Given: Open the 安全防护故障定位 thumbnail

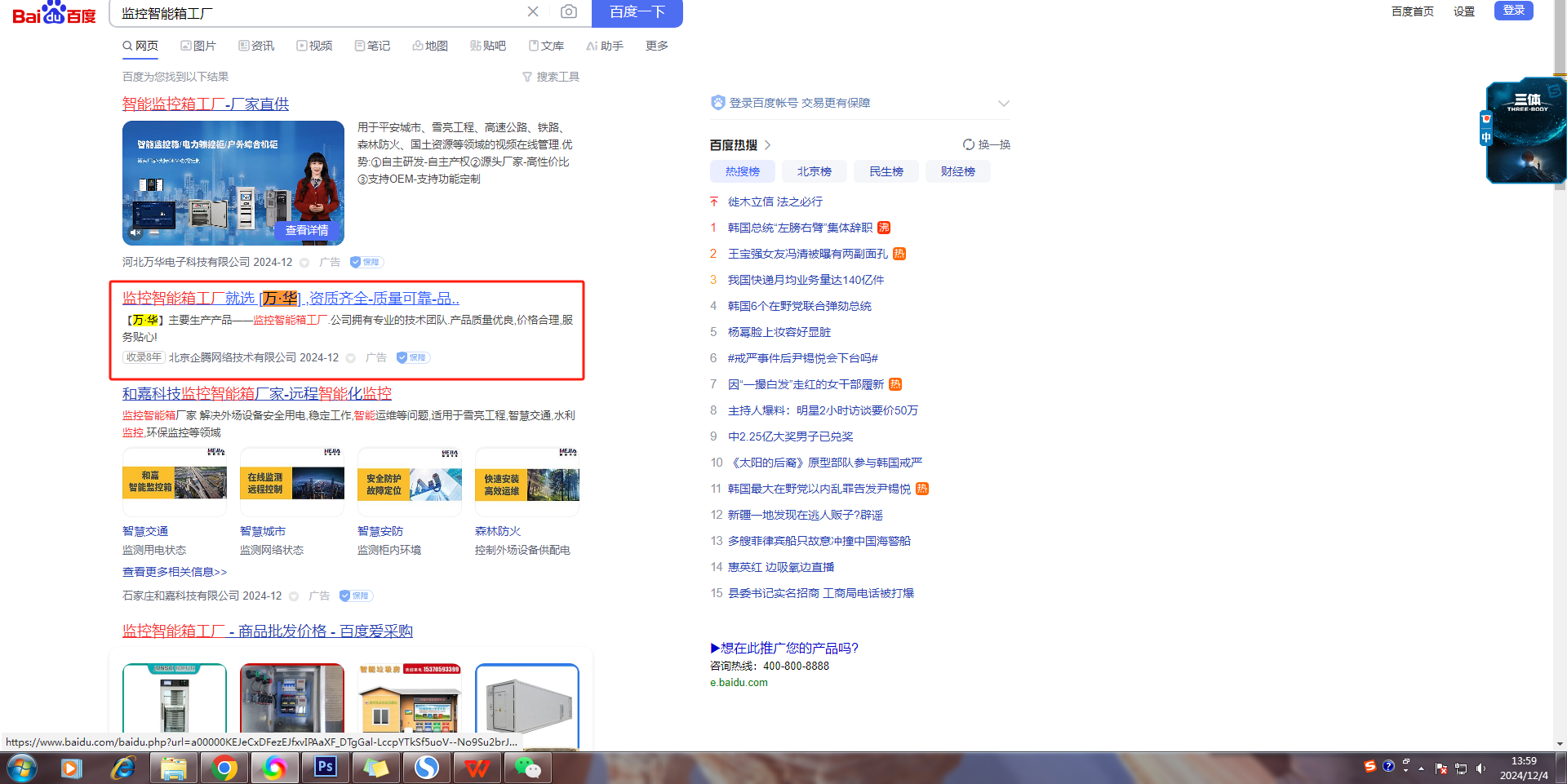Looking at the screenshot, I should pyautogui.click(x=410, y=481).
